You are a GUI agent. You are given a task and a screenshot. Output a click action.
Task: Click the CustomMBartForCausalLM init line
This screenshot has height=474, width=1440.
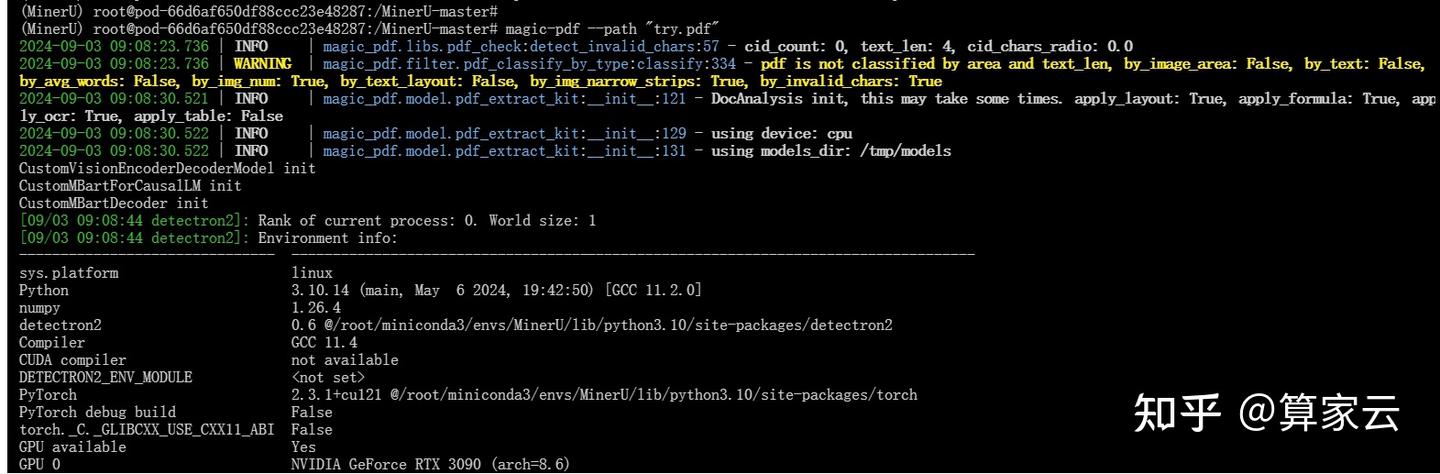(130, 185)
